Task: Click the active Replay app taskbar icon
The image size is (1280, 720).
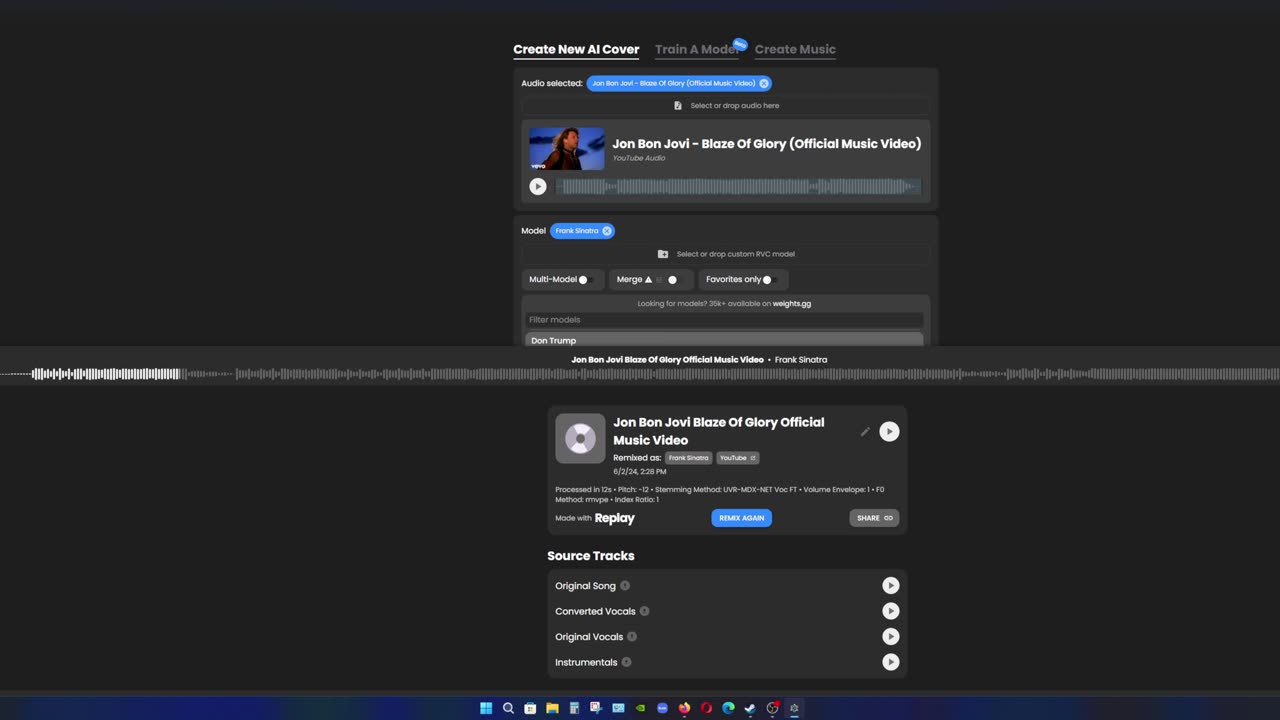Action: click(794, 708)
